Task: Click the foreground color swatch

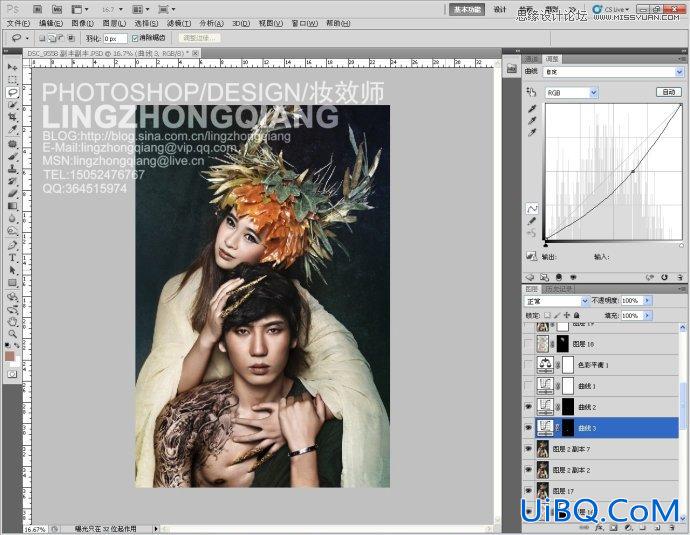Action: [x=9, y=355]
